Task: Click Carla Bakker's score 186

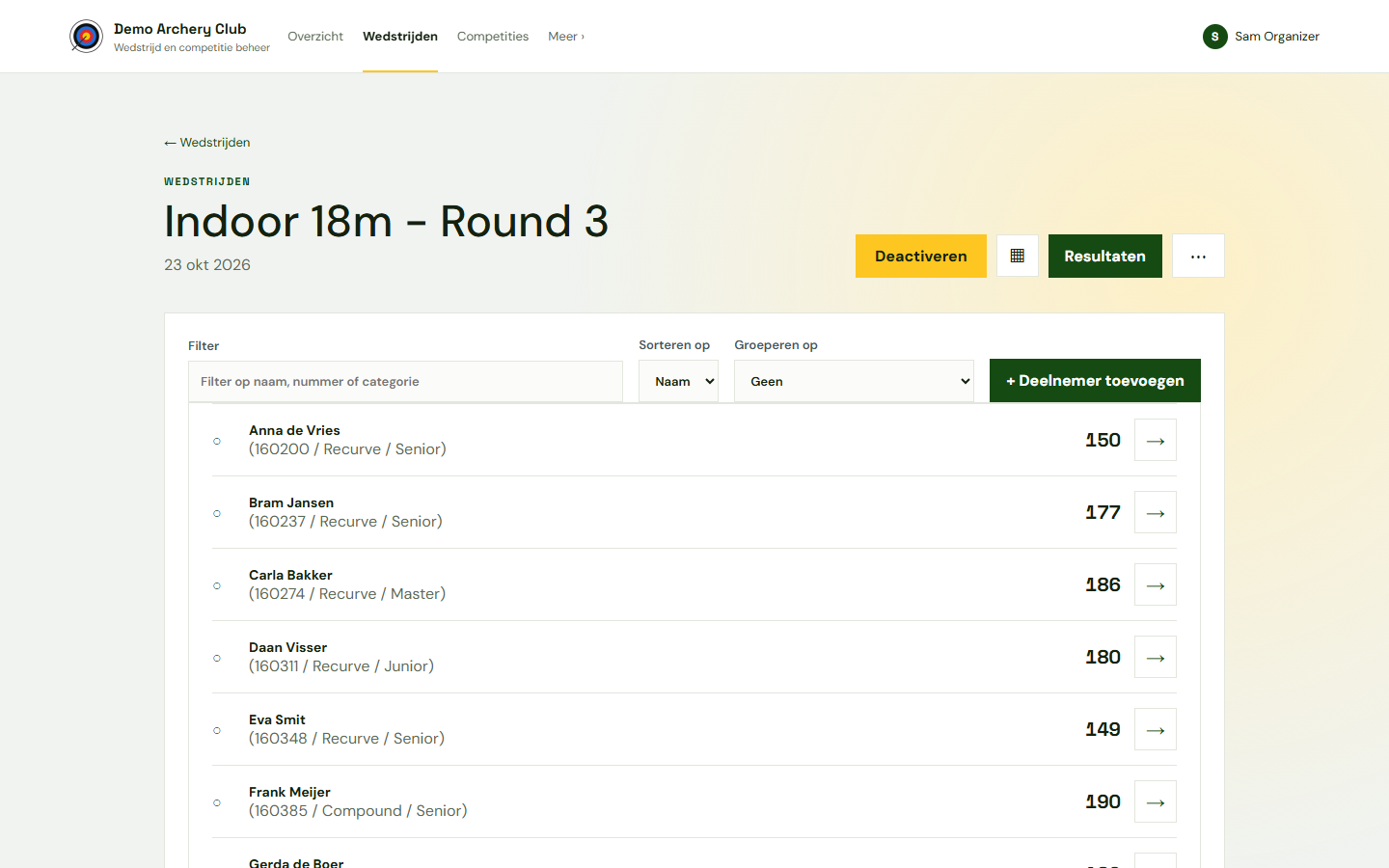Action: pyautogui.click(x=1103, y=584)
